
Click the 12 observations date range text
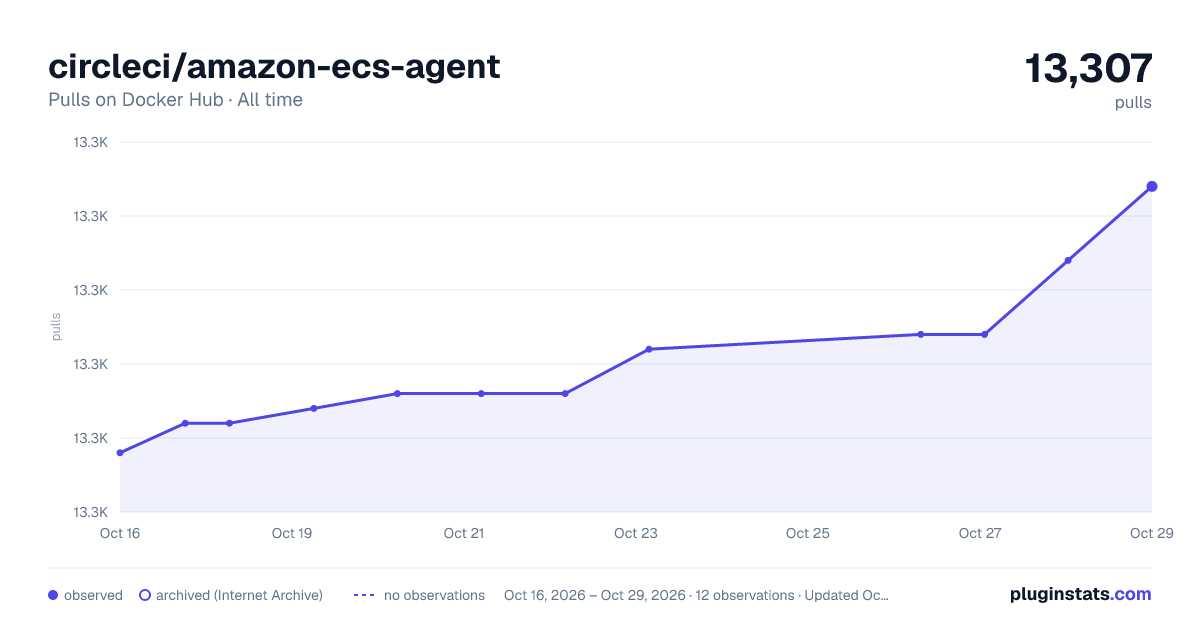tap(696, 595)
